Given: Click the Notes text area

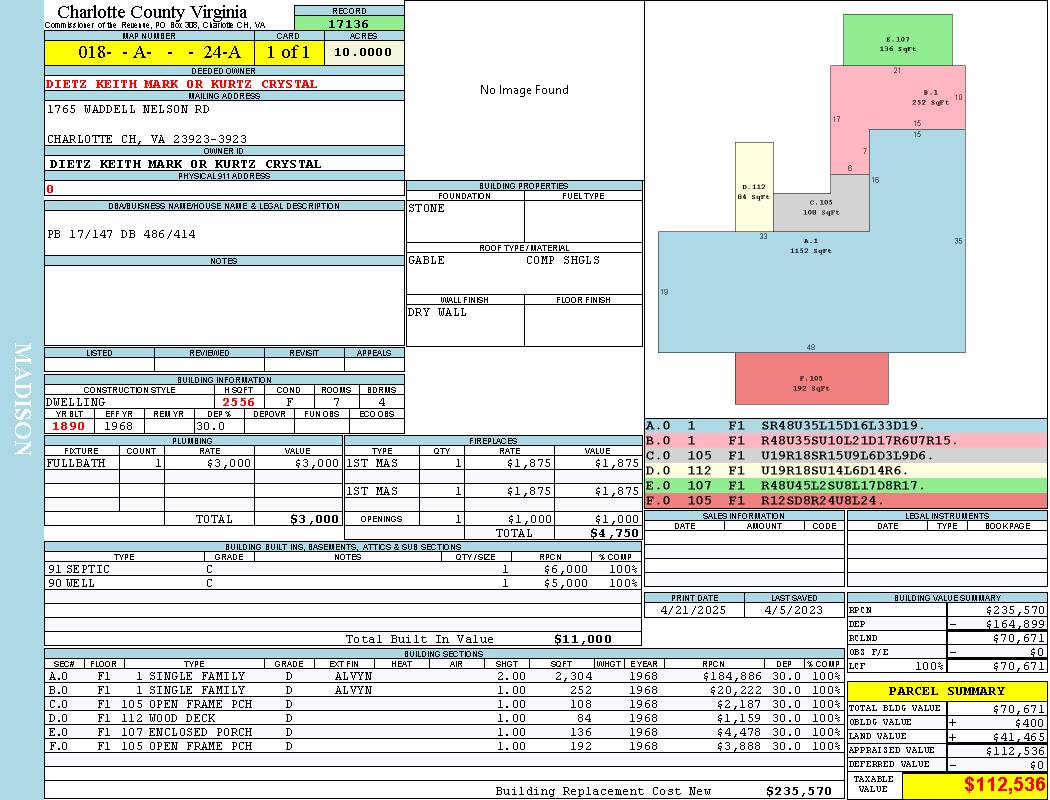Looking at the screenshot, I should point(224,305).
